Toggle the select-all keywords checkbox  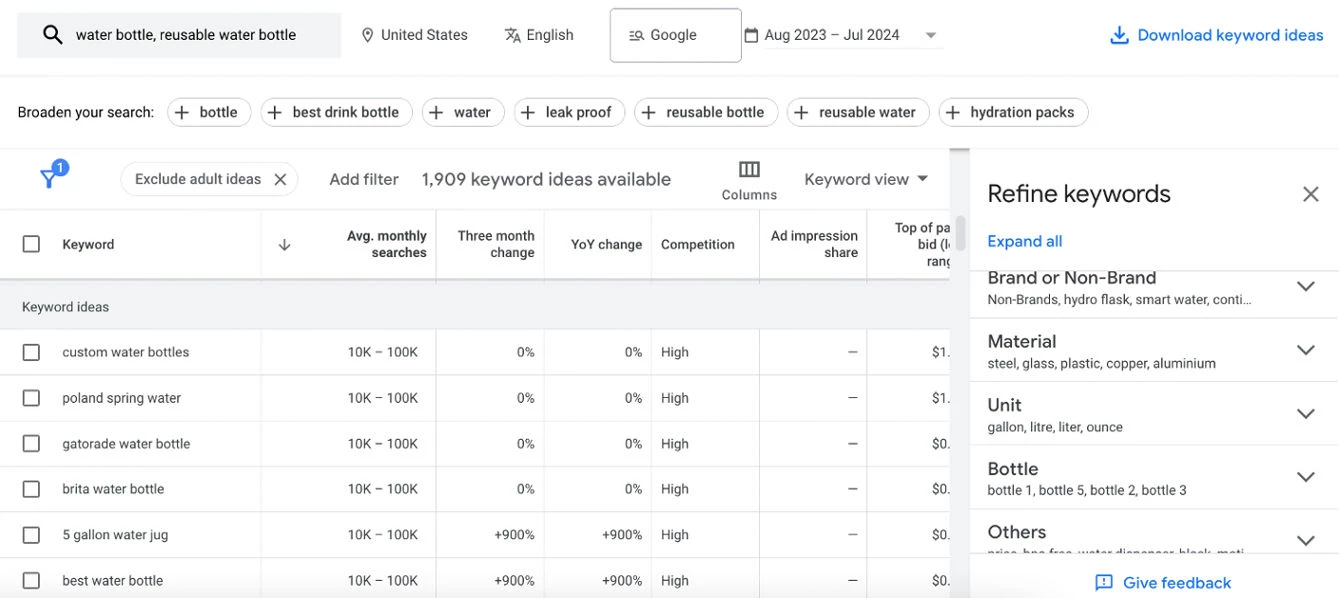31,244
